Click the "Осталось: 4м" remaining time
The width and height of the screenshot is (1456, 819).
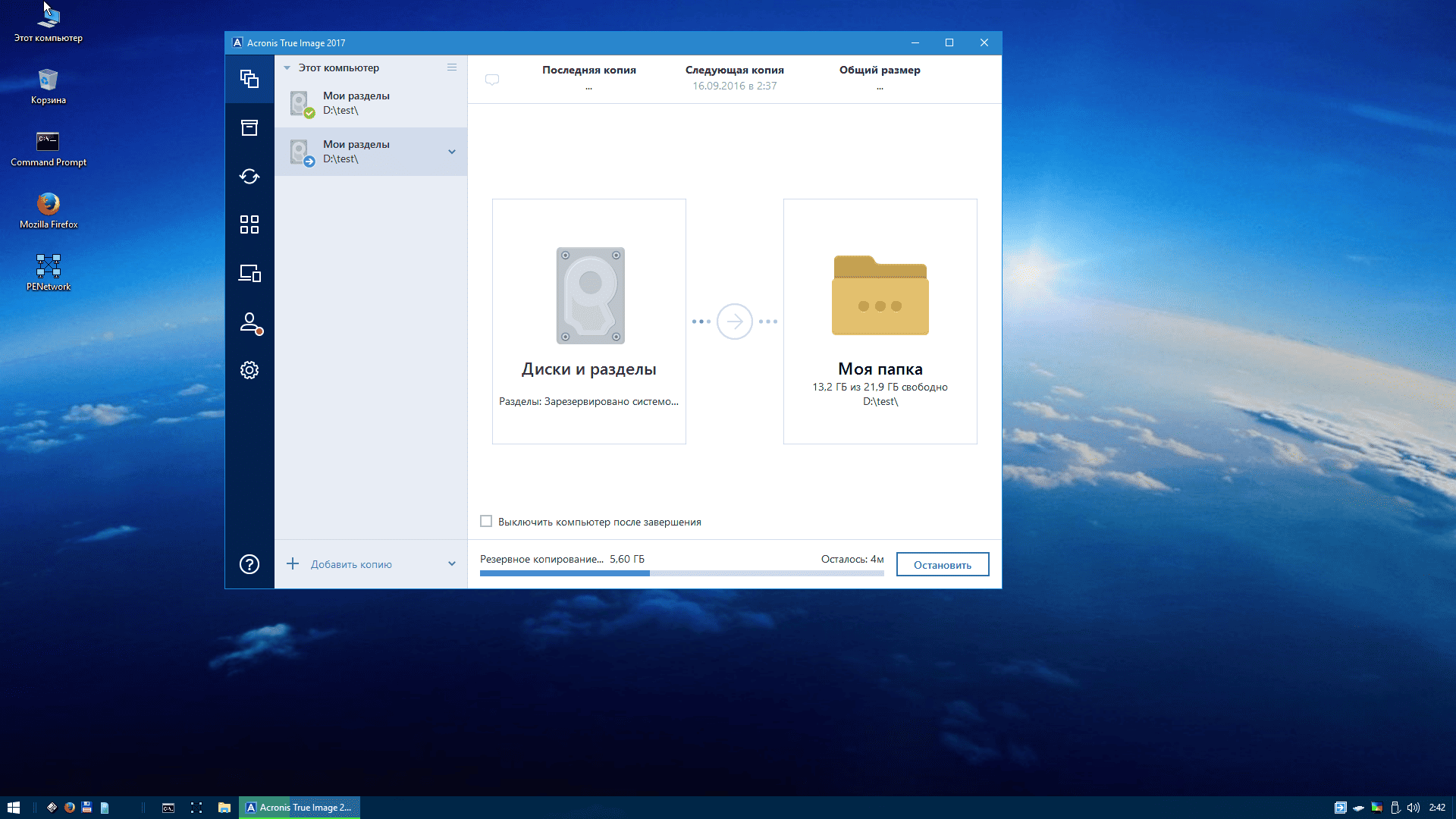[x=852, y=559]
